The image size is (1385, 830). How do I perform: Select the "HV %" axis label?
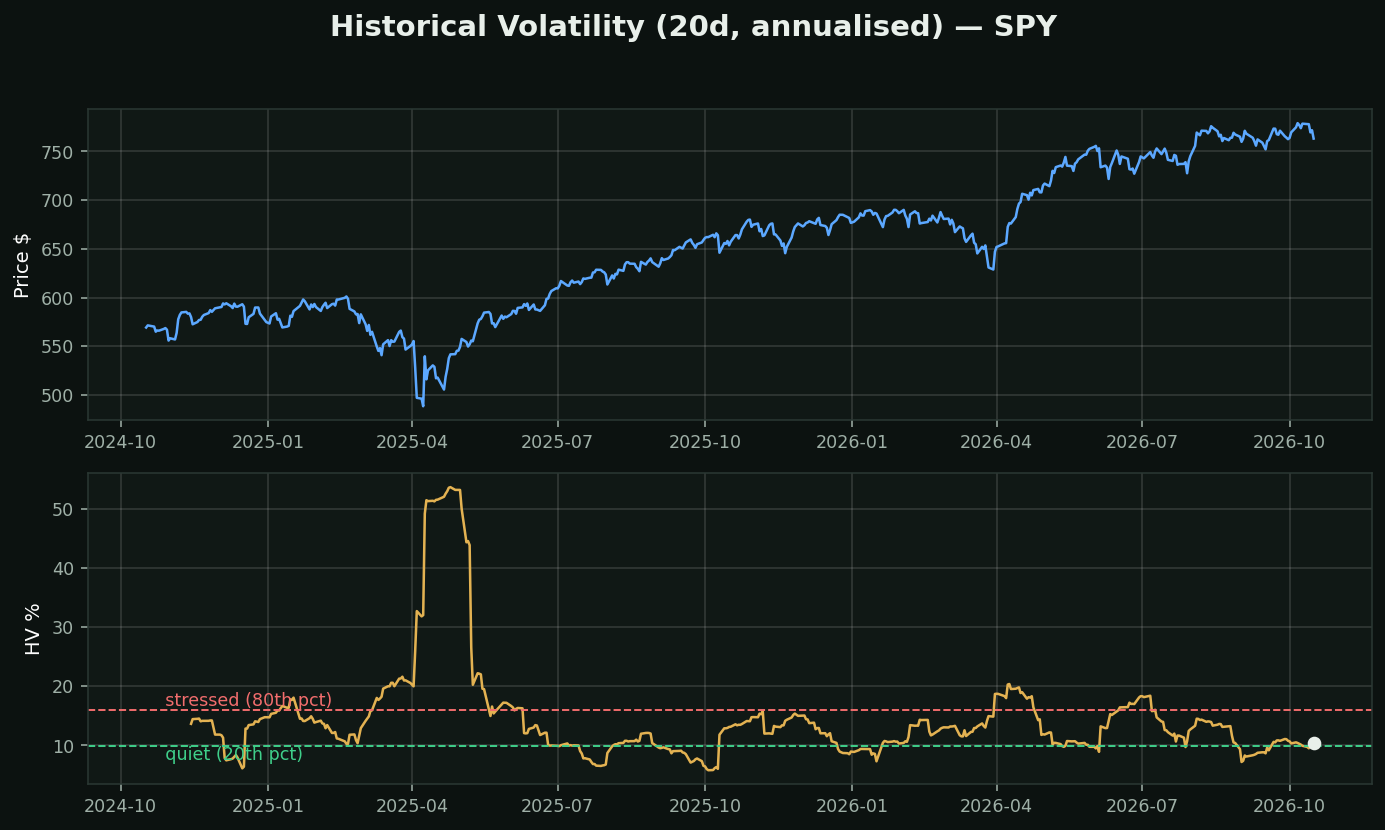[x=33, y=629]
